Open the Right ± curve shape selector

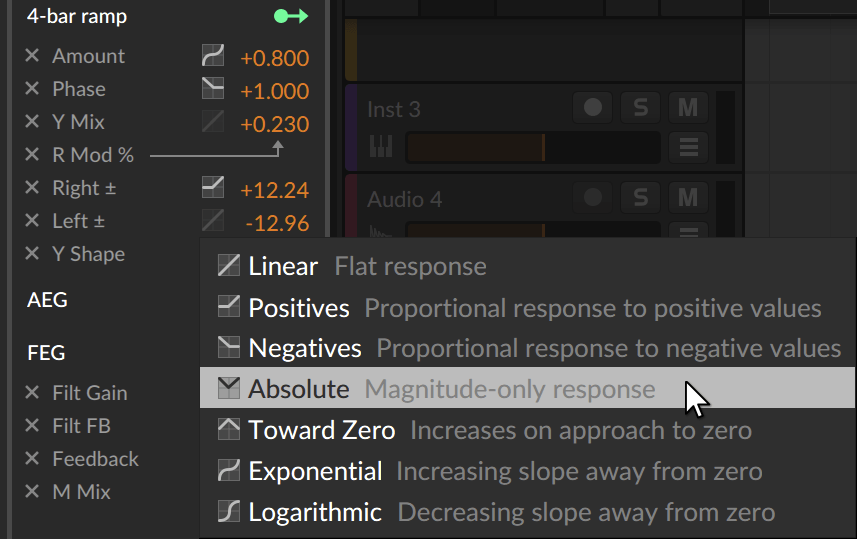point(213,188)
